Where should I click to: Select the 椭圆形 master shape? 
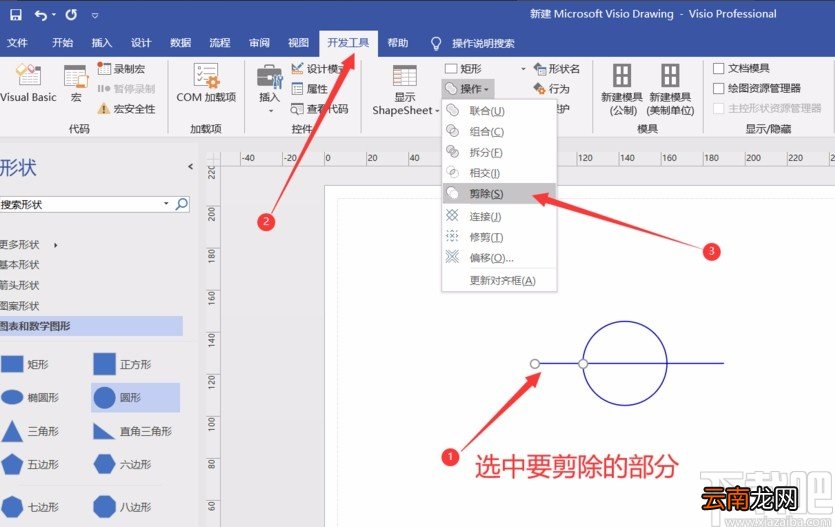pyautogui.click(x=30, y=397)
